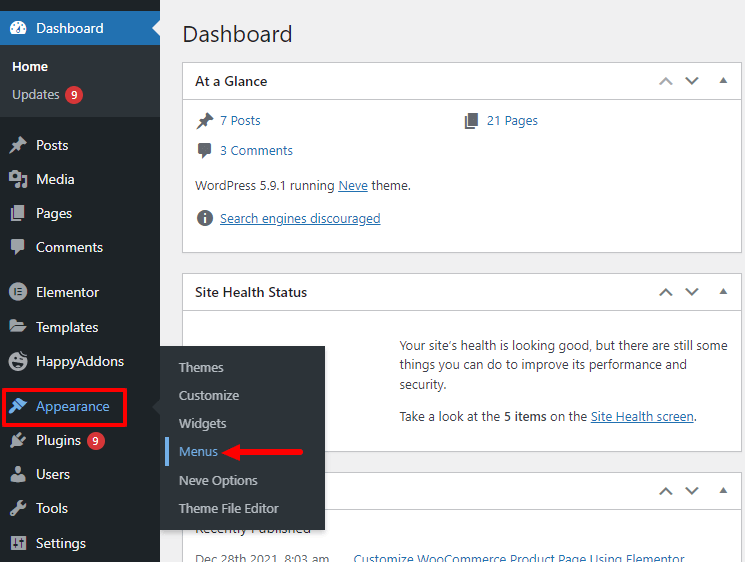
Task: Open Themes from Appearance submenu
Action: [x=201, y=367]
